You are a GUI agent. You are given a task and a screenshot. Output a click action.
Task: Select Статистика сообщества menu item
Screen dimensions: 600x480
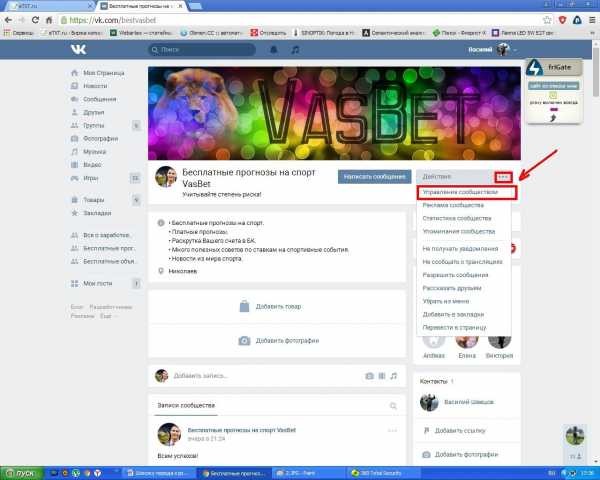[x=457, y=218]
